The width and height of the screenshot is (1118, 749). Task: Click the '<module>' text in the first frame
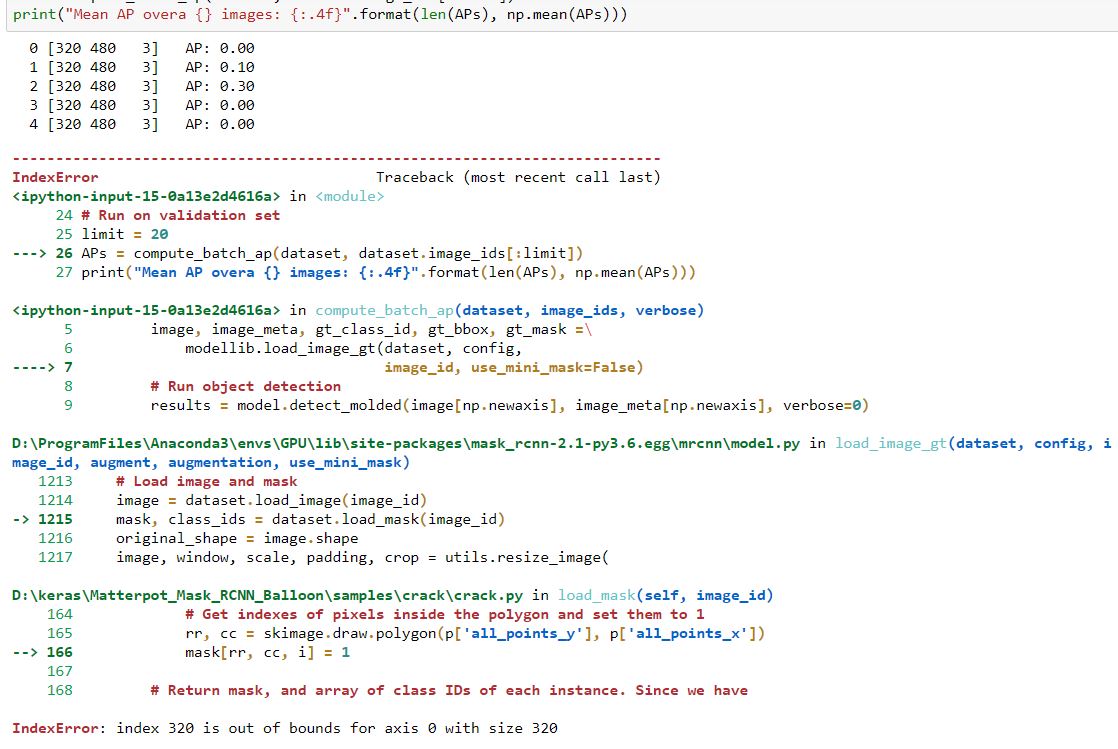[349, 196]
